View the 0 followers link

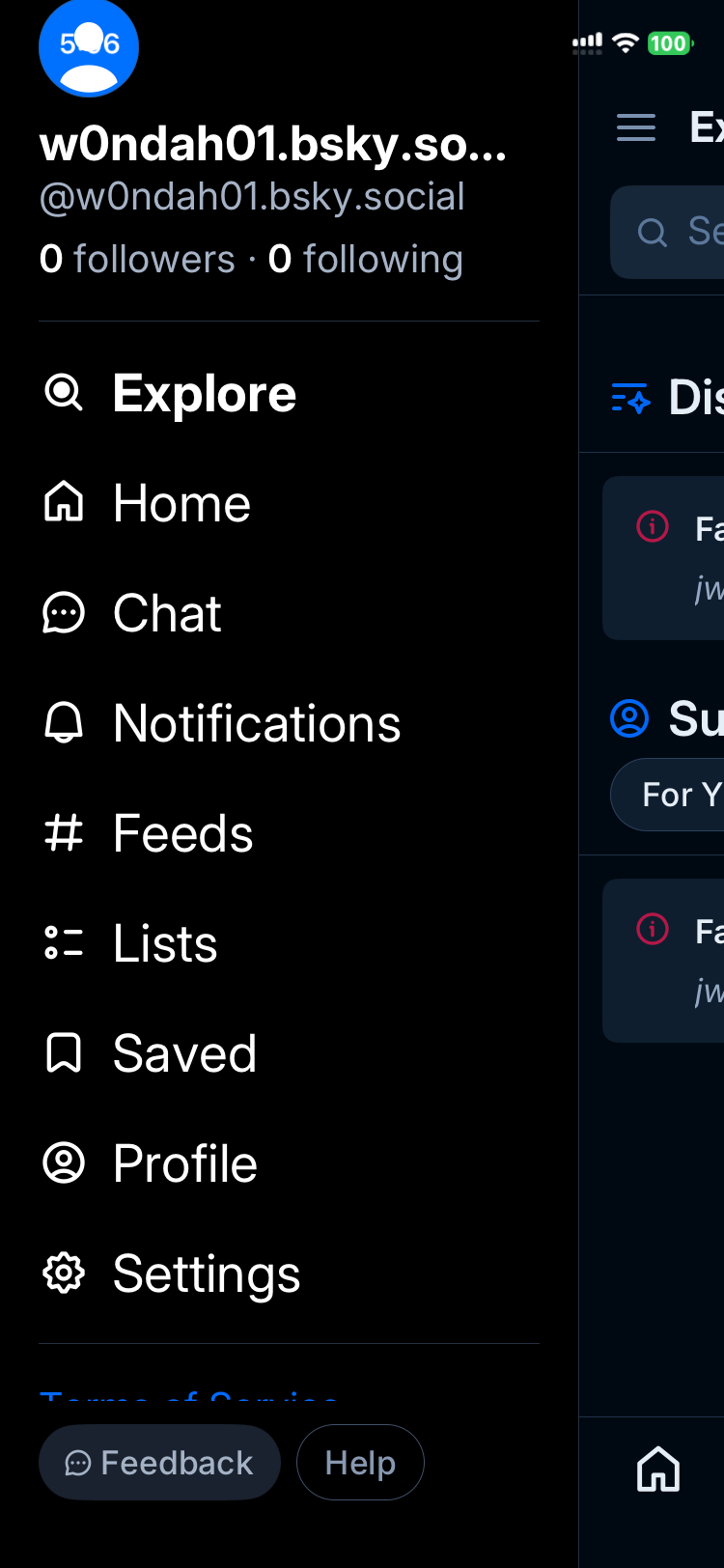137,259
